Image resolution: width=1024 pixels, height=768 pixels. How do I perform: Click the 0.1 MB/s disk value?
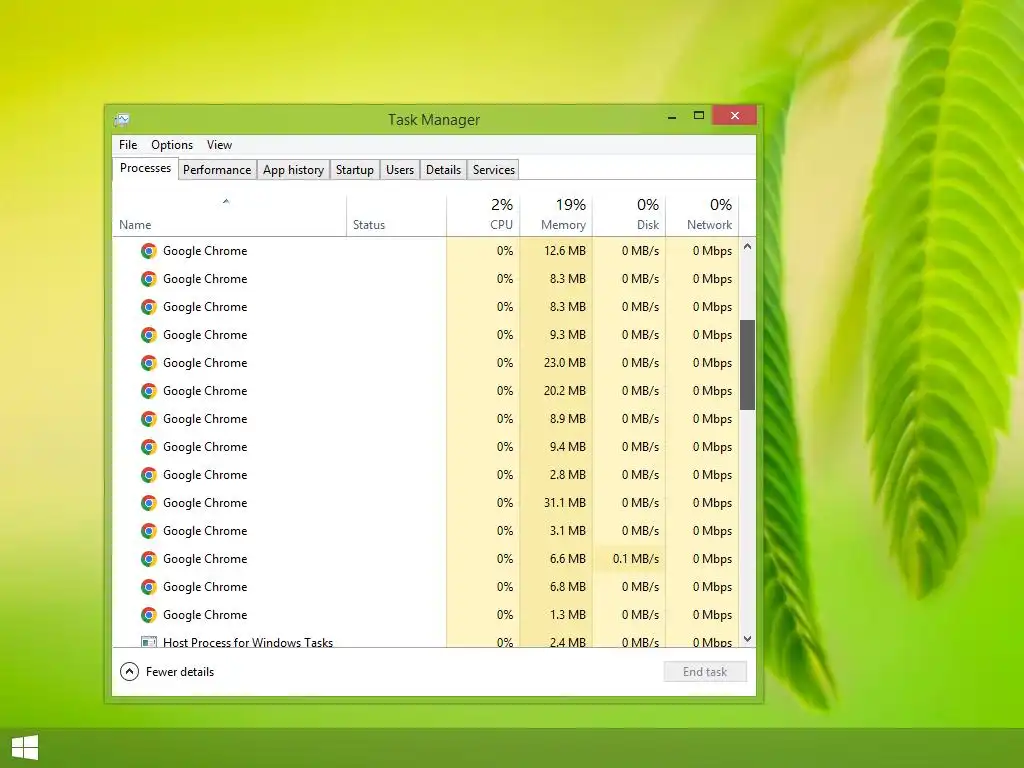point(635,559)
